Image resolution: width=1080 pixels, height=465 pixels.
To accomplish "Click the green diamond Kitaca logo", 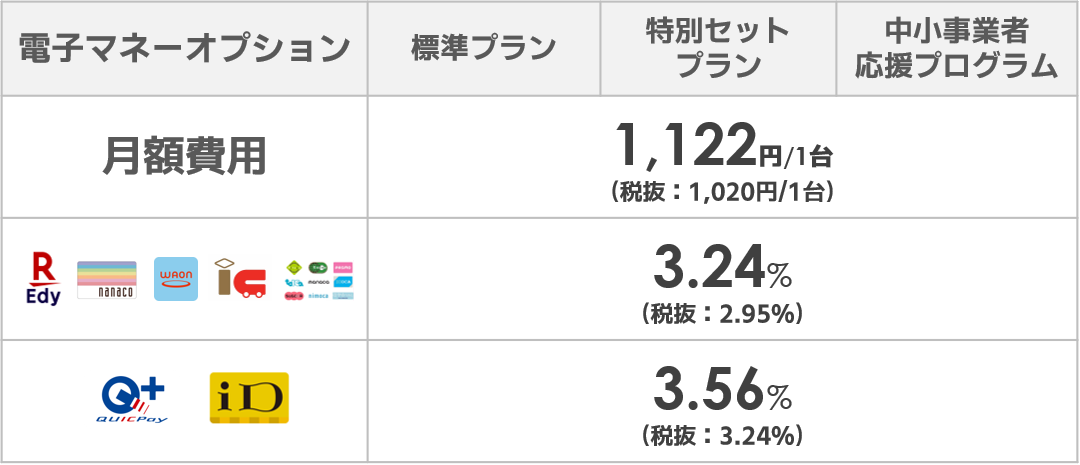I will click(x=294, y=267).
